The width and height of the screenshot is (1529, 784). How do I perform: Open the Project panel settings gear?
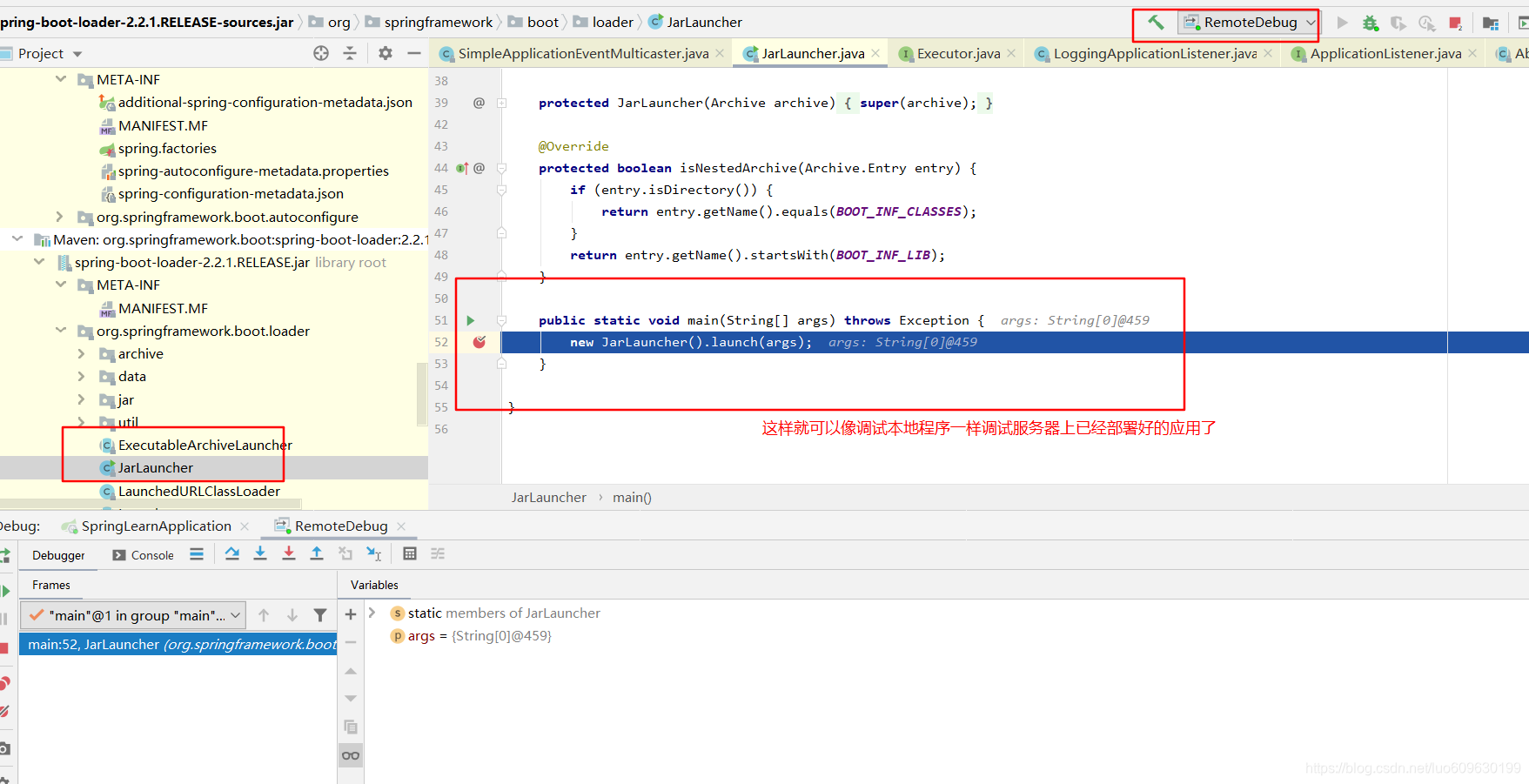point(386,53)
